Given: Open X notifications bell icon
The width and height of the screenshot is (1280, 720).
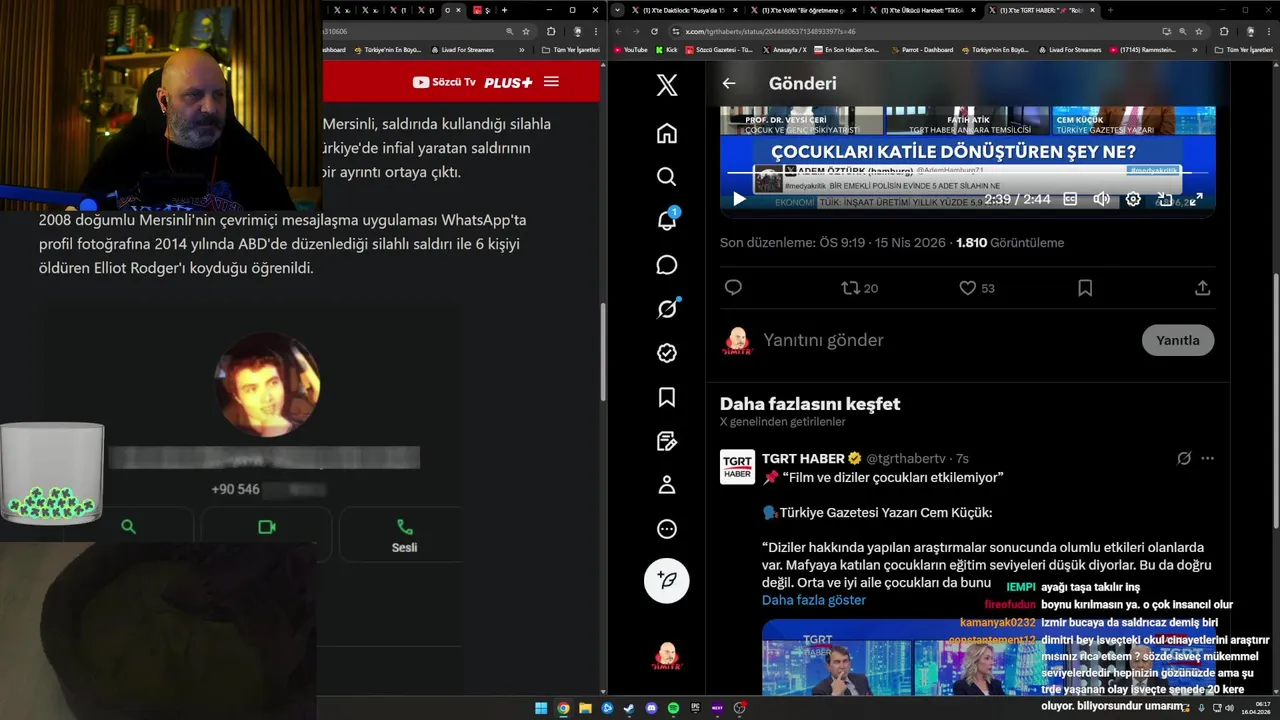Looking at the screenshot, I should coord(667,221).
